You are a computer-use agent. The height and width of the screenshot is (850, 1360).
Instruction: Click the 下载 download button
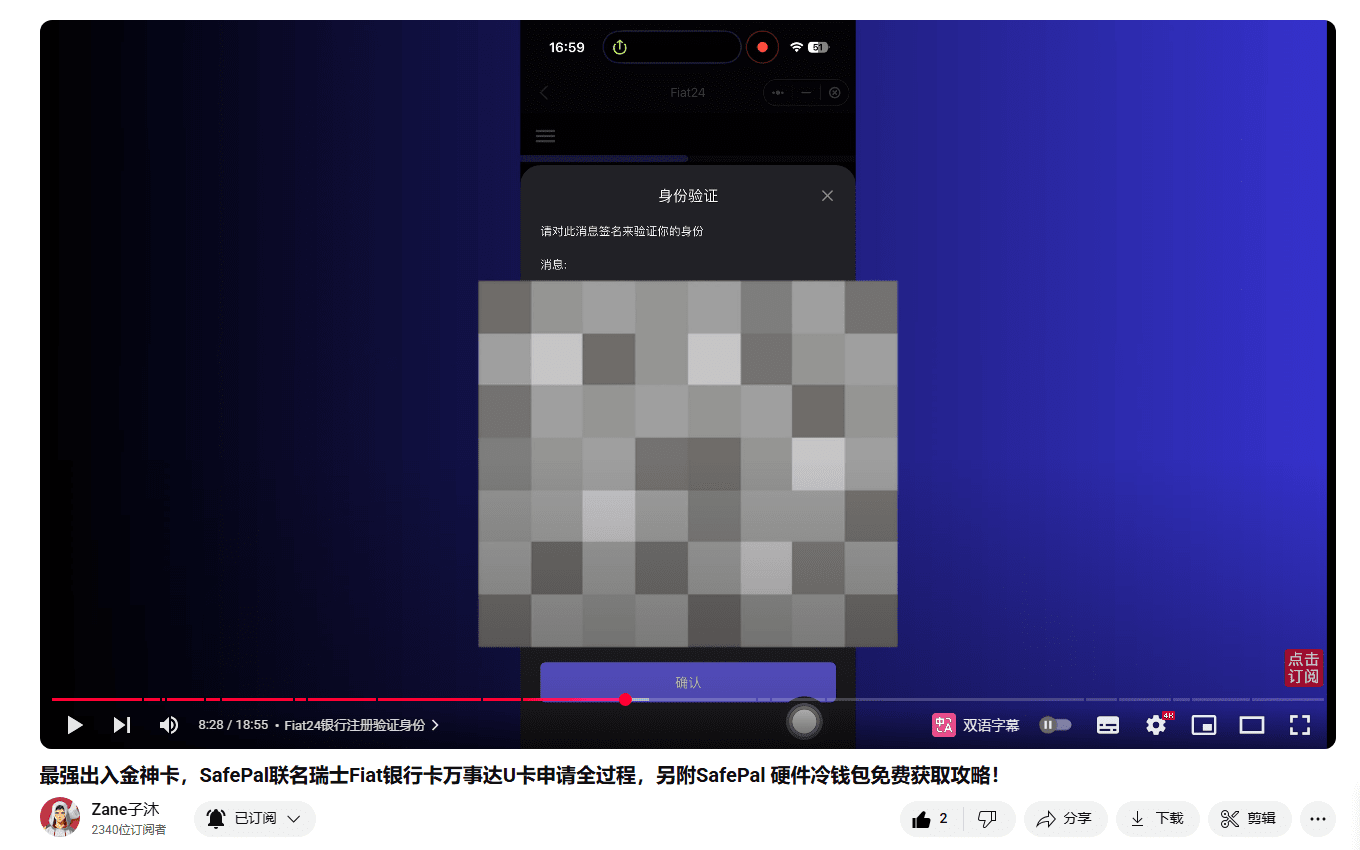click(1158, 819)
